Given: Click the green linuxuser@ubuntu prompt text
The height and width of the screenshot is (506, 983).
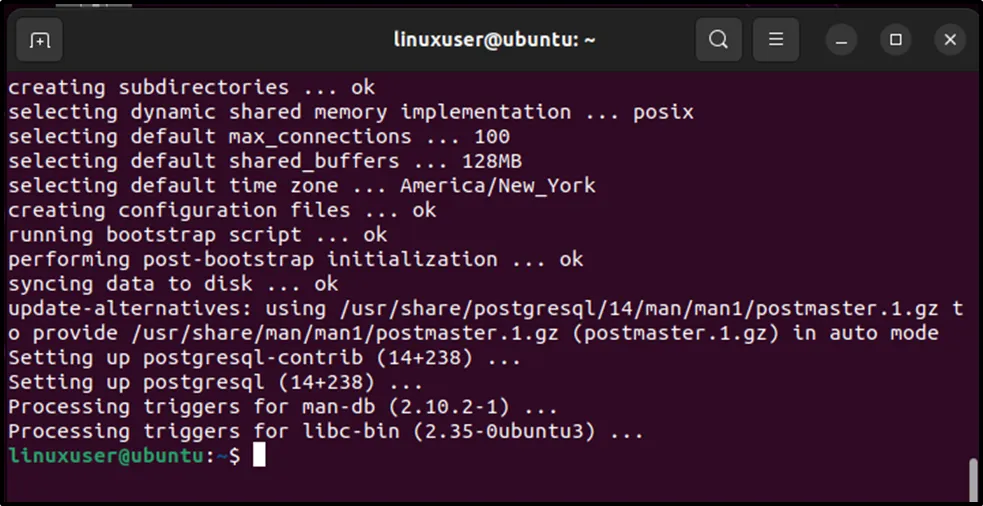Looking at the screenshot, I should pos(108,456).
